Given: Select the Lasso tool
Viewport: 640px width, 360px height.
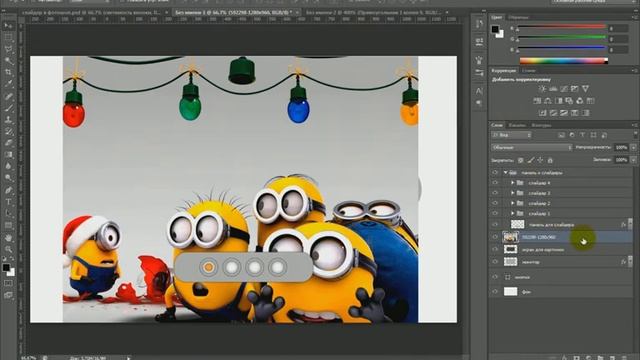Looking at the screenshot, I should (8, 49).
